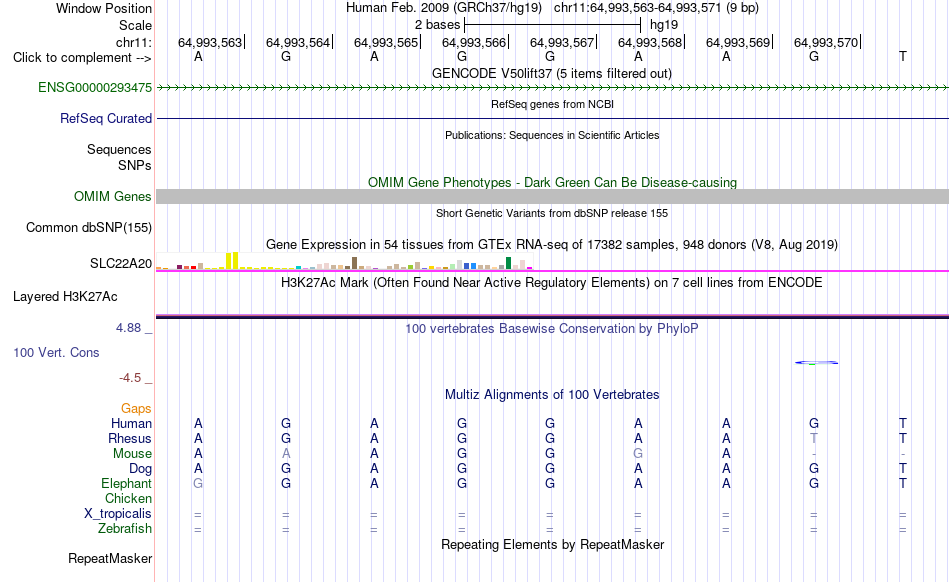The height and width of the screenshot is (582, 950).
Task: Click the 'Chicken' alignment row label
Action: (x=128, y=498)
